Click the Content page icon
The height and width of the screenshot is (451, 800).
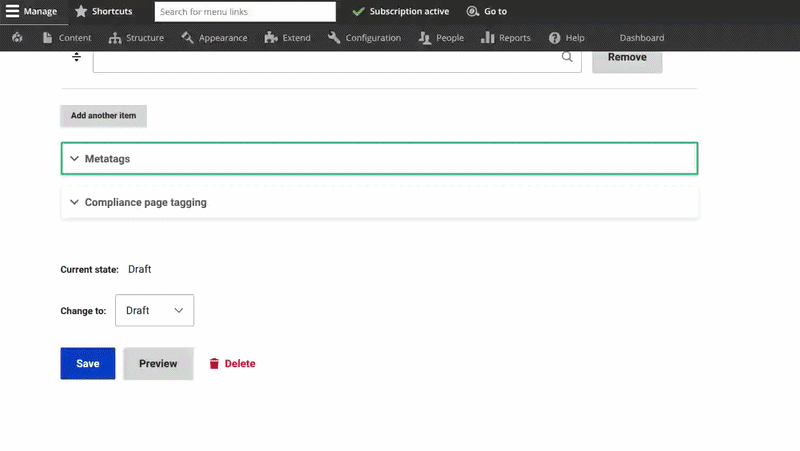pos(47,38)
